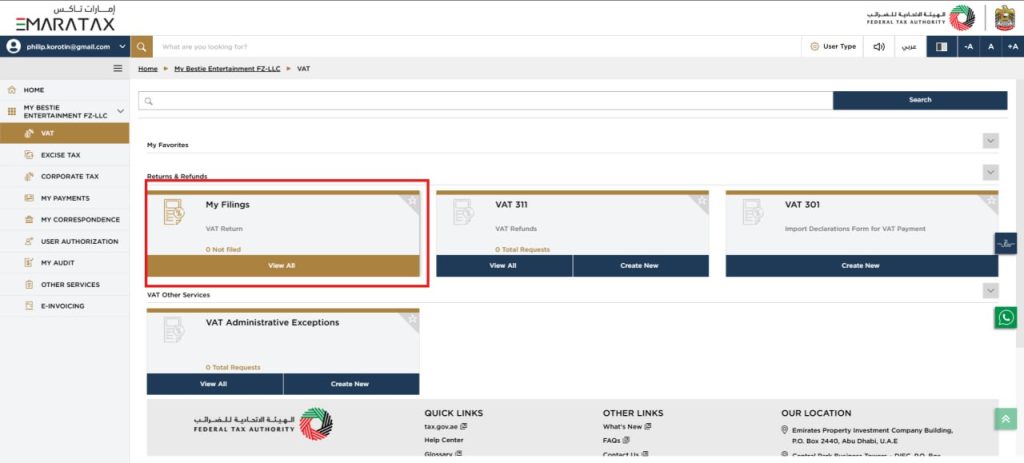Click the green scroll-to-top arrow button
This screenshot has height=463, width=1024.
[1006, 419]
